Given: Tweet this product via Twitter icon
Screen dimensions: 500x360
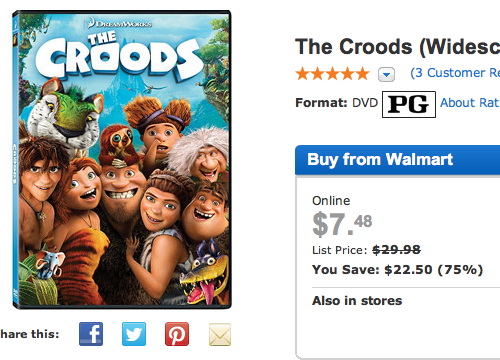Looking at the screenshot, I should pyautogui.click(x=134, y=334).
